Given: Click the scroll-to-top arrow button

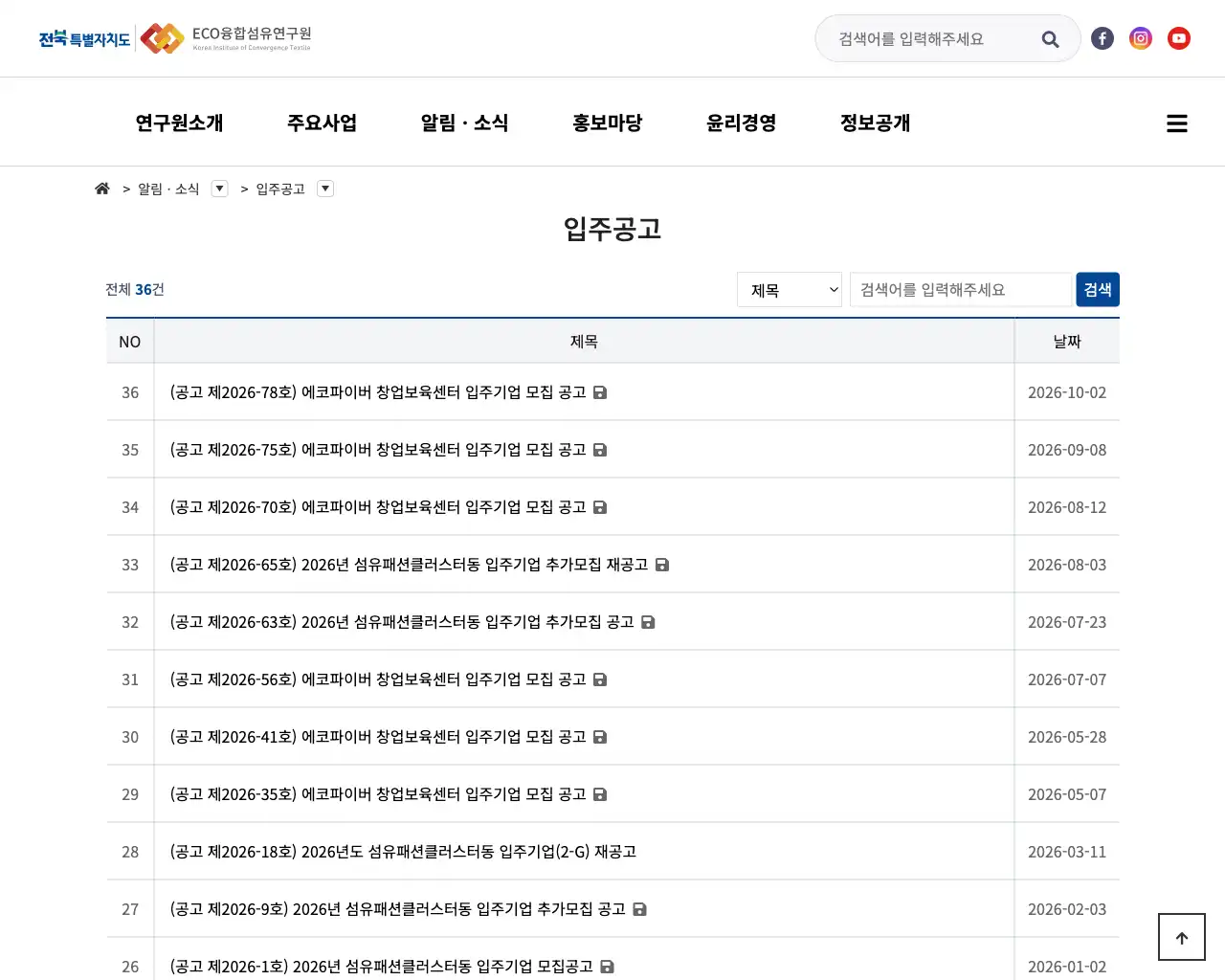Looking at the screenshot, I should (x=1182, y=937).
